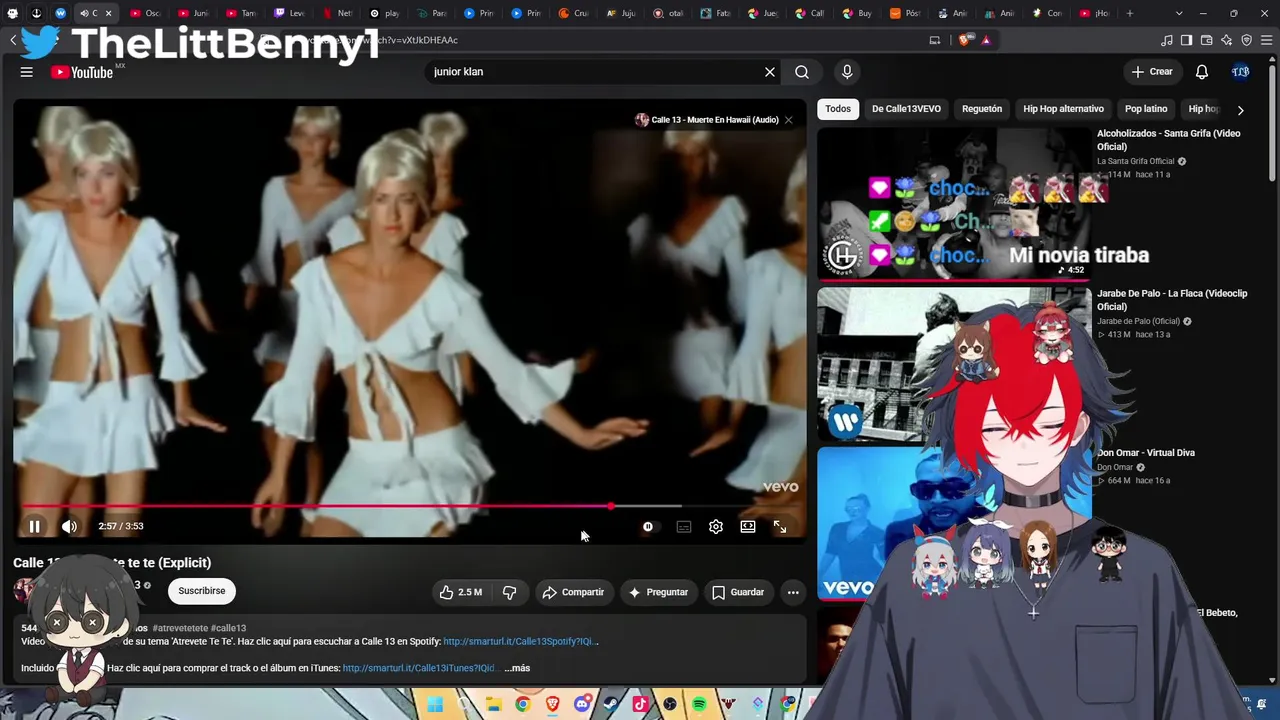Enter fullscreen mode

[780, 526]
